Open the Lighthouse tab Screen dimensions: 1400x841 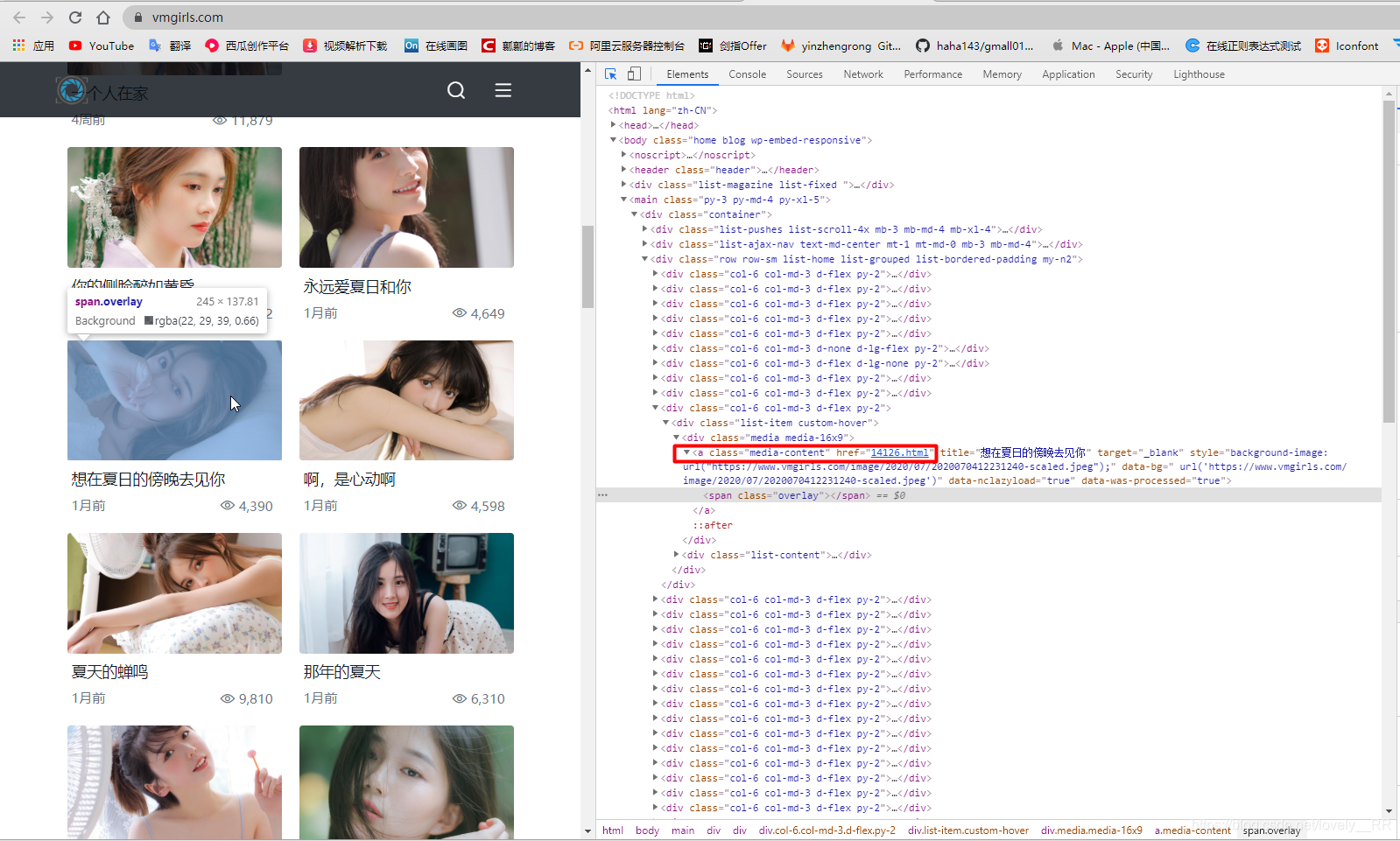1199,74
